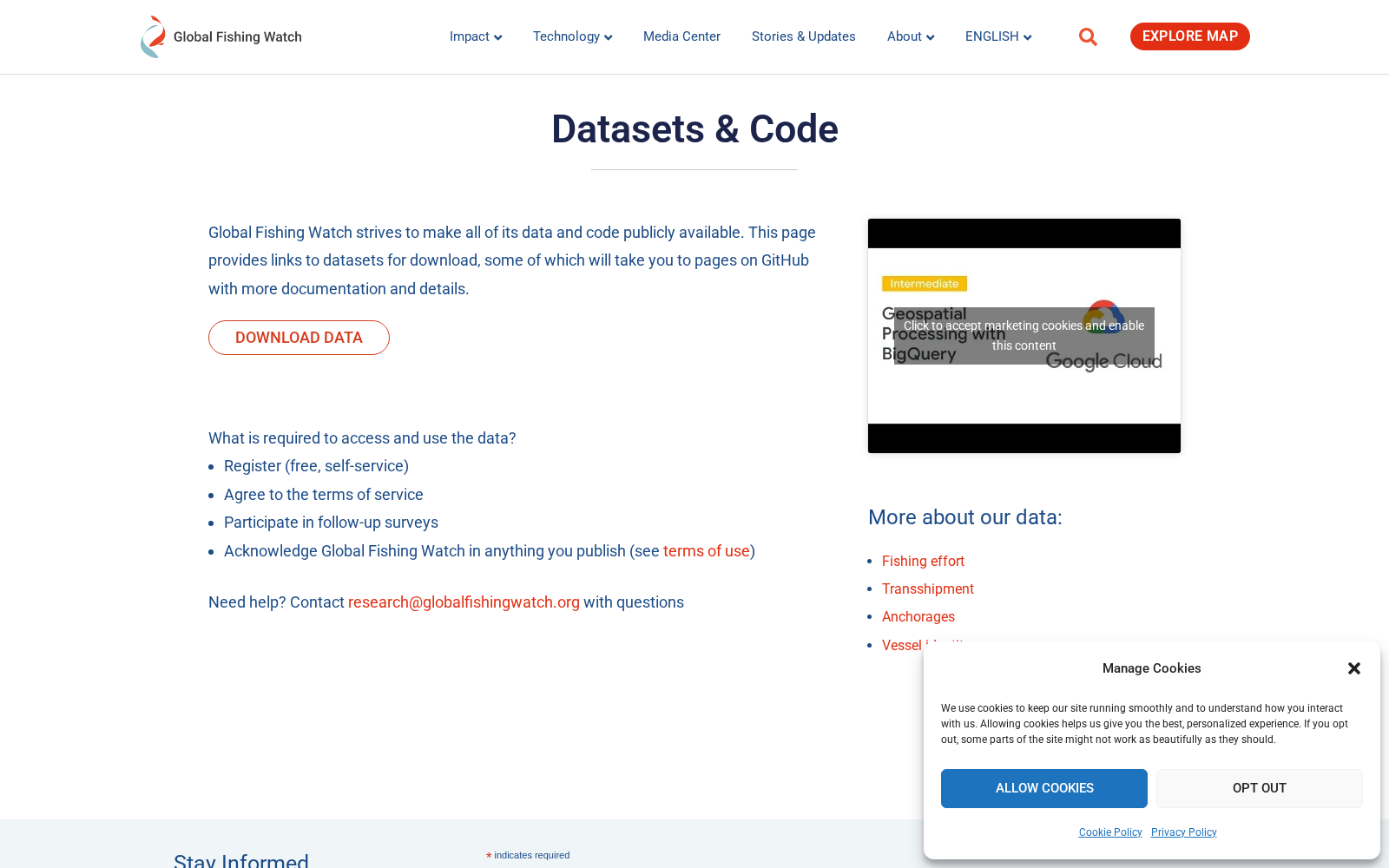Click the OPT OUT button
Viewport: 1389px width, 868px height.
click(x=1260, y=788)
